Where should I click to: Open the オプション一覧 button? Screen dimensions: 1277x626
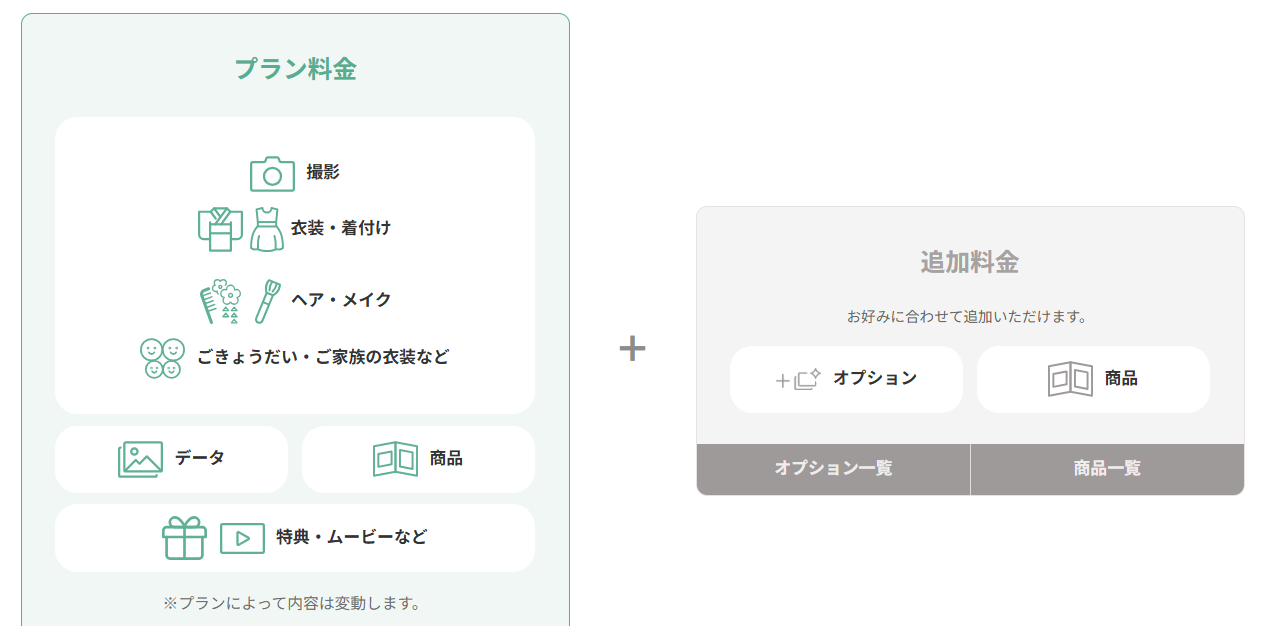click(833, 469)
